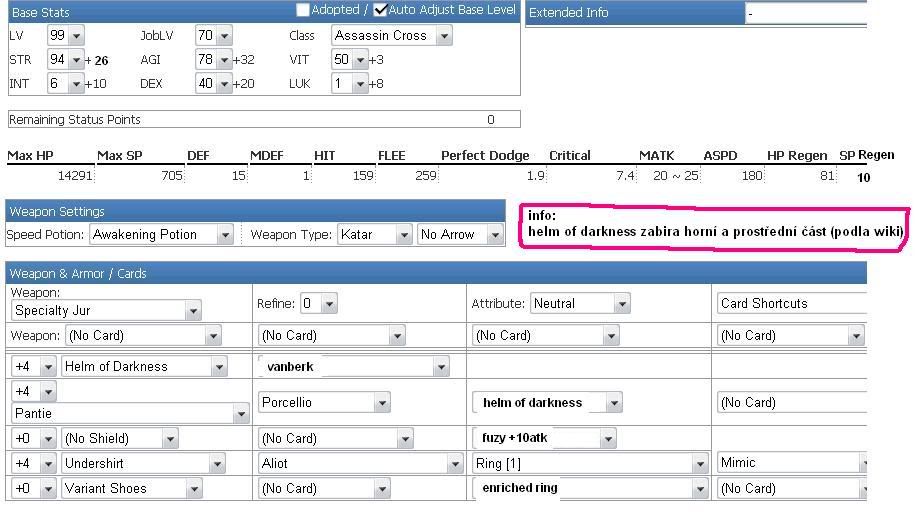This screenshot has height=512, width=915.
Task: Click the Extended Info input field
Action: coord(805,13)
